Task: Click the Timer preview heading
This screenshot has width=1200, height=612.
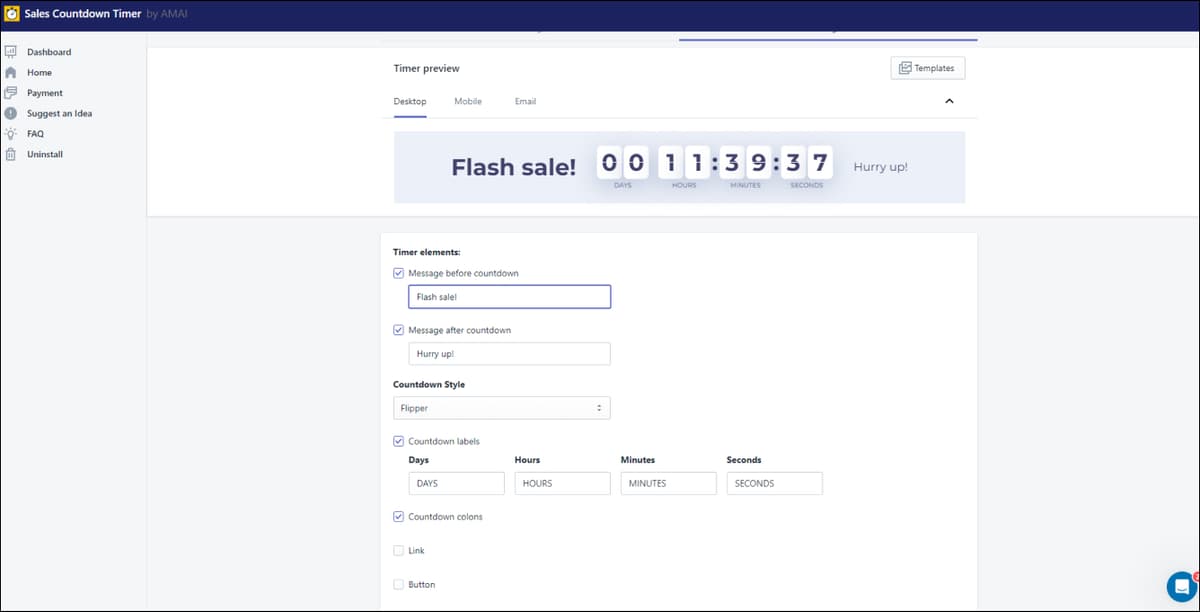Action: [x=427, y=68]
